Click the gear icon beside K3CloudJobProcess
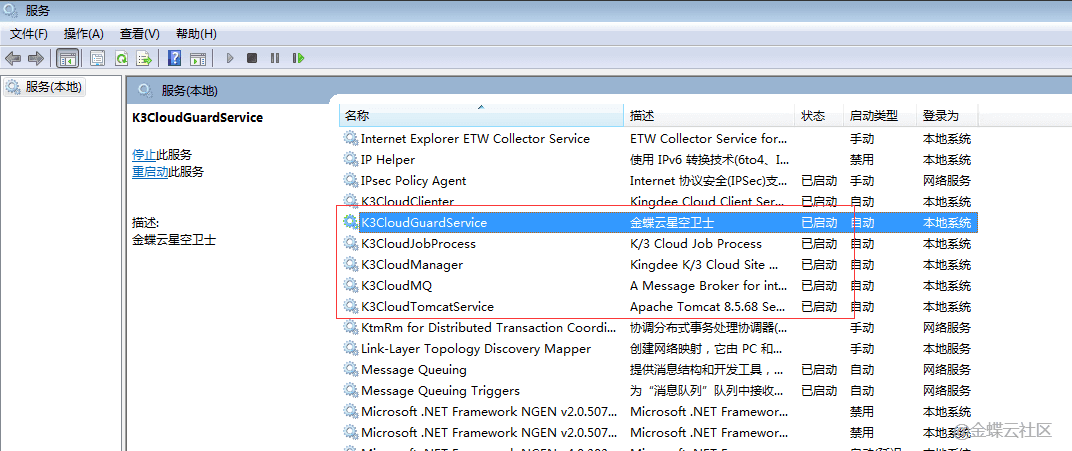1072x451 pixels. tap(350, 243)
